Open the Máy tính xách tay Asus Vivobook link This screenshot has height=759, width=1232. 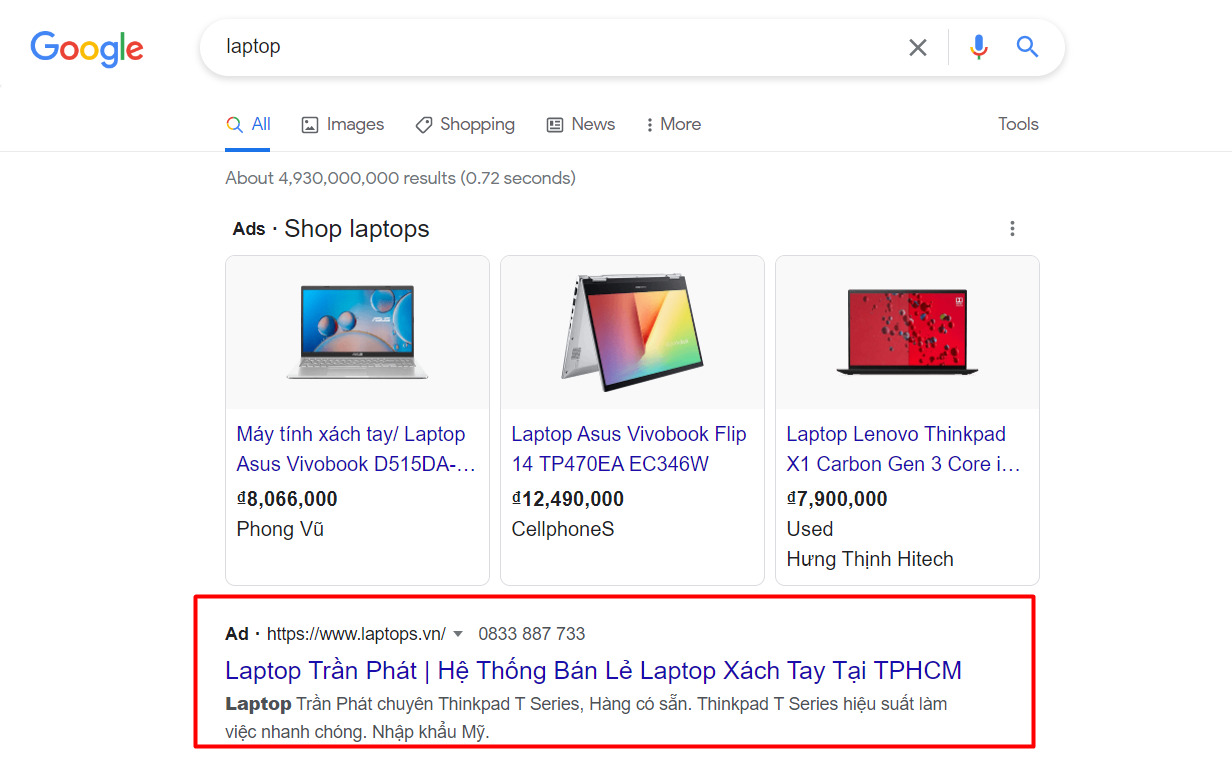[355, 449]
